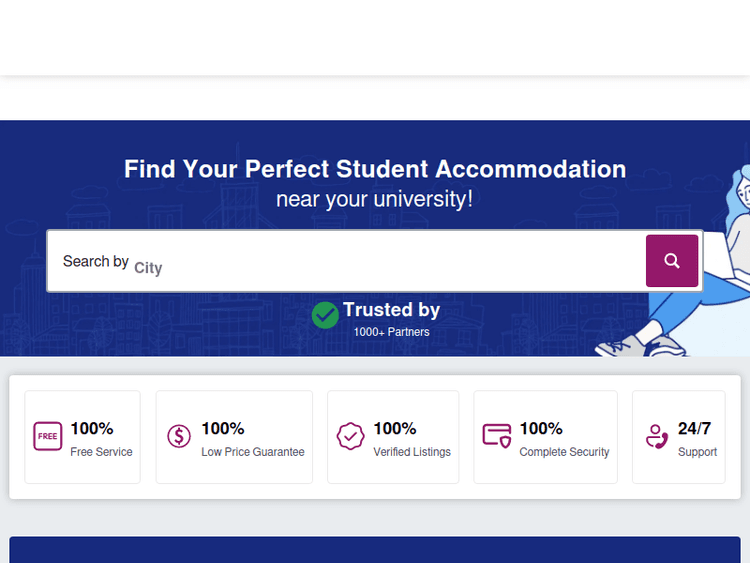Screen dimensions: 750x563
Task: Select the "Verified Listings" label
Action: click(x=412, y=452)
